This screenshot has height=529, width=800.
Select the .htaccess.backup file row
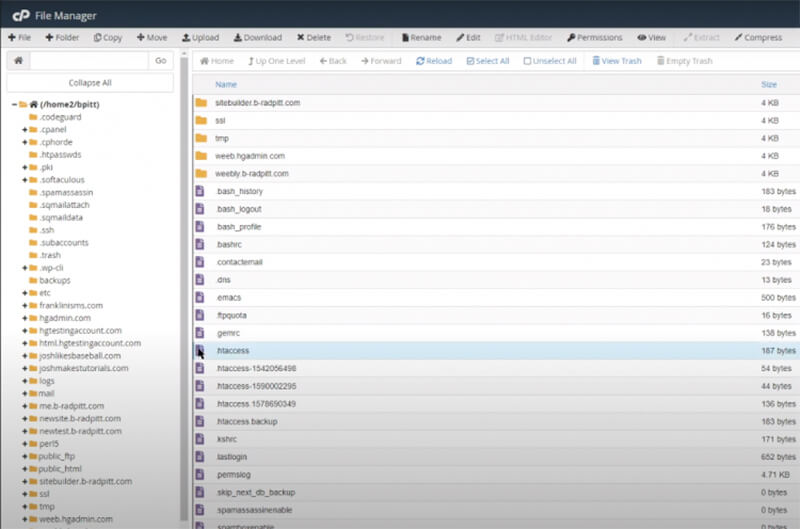(247, 422)
